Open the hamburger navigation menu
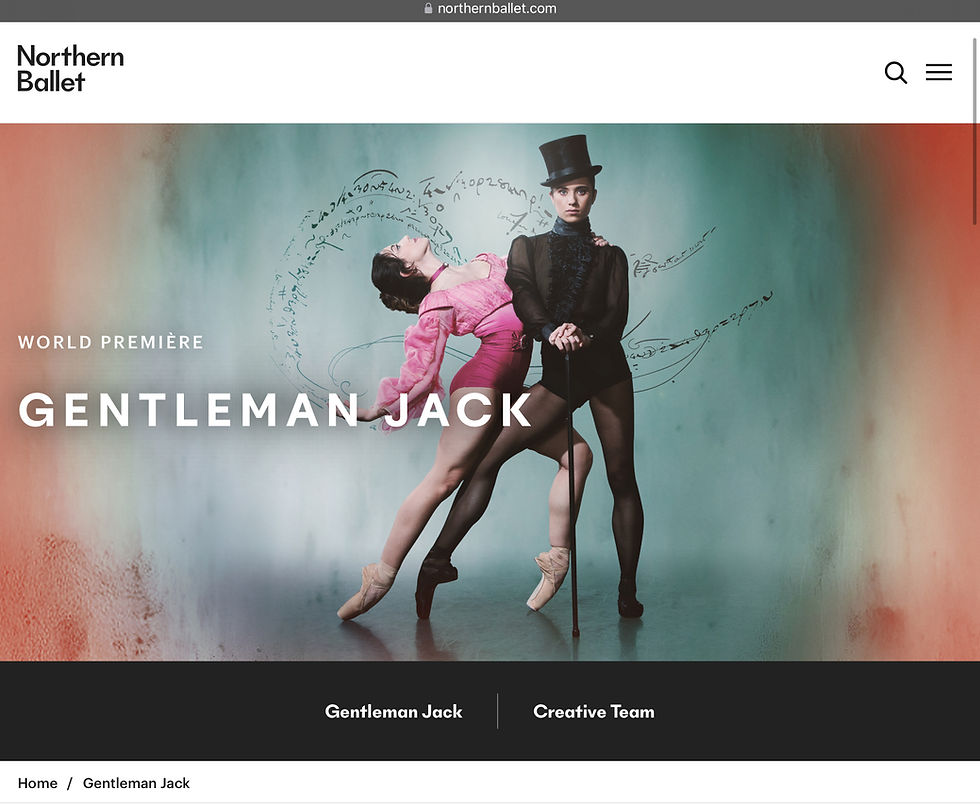This screenshot has width=980, height=805. 939,72
